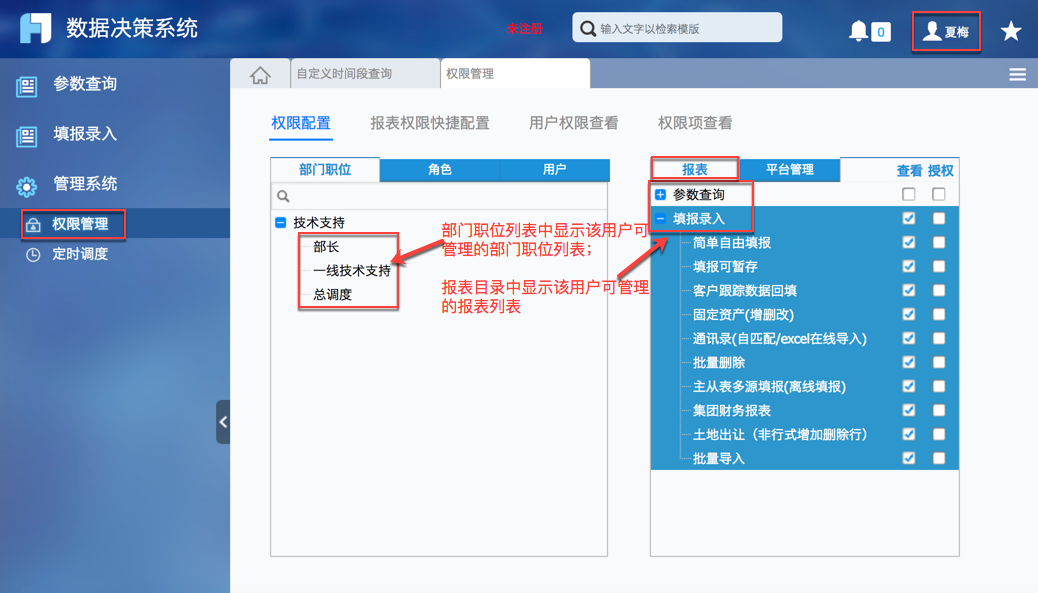Select the 报表 permissions tab

pos(694,169)
